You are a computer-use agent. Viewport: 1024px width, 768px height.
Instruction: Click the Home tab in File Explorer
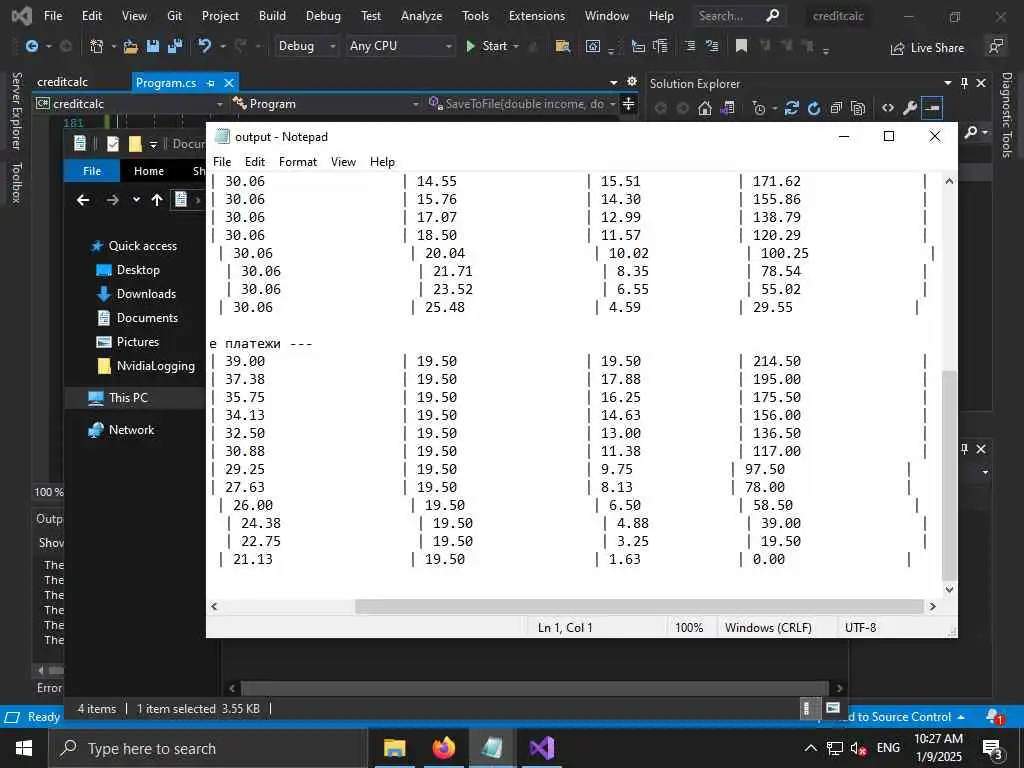[149, 171]
